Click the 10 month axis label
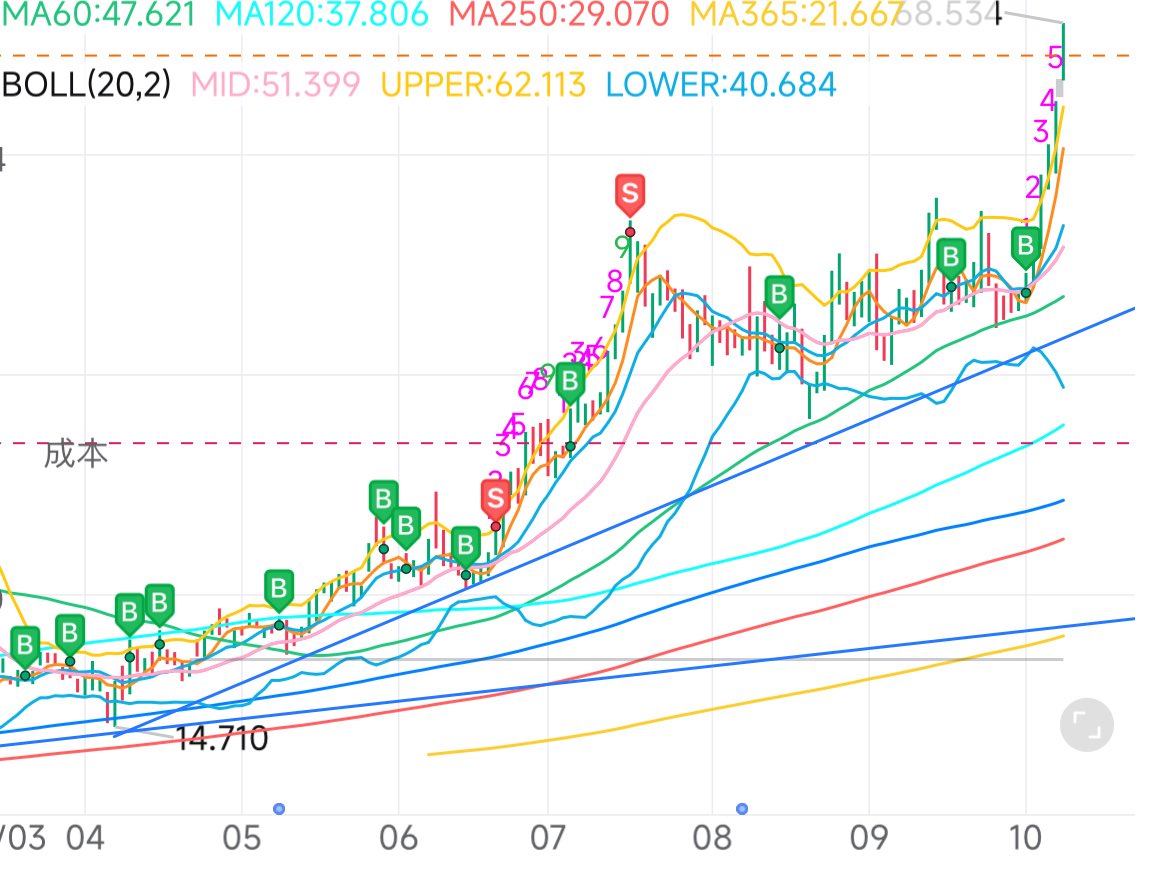 [1025, 838]
